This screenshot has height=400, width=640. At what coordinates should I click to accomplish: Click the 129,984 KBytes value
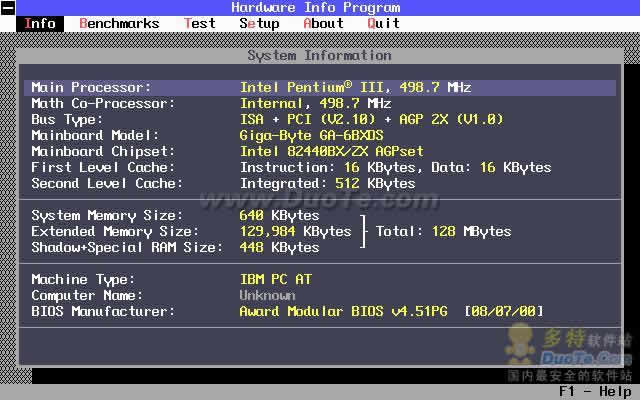tap(296, 231)
